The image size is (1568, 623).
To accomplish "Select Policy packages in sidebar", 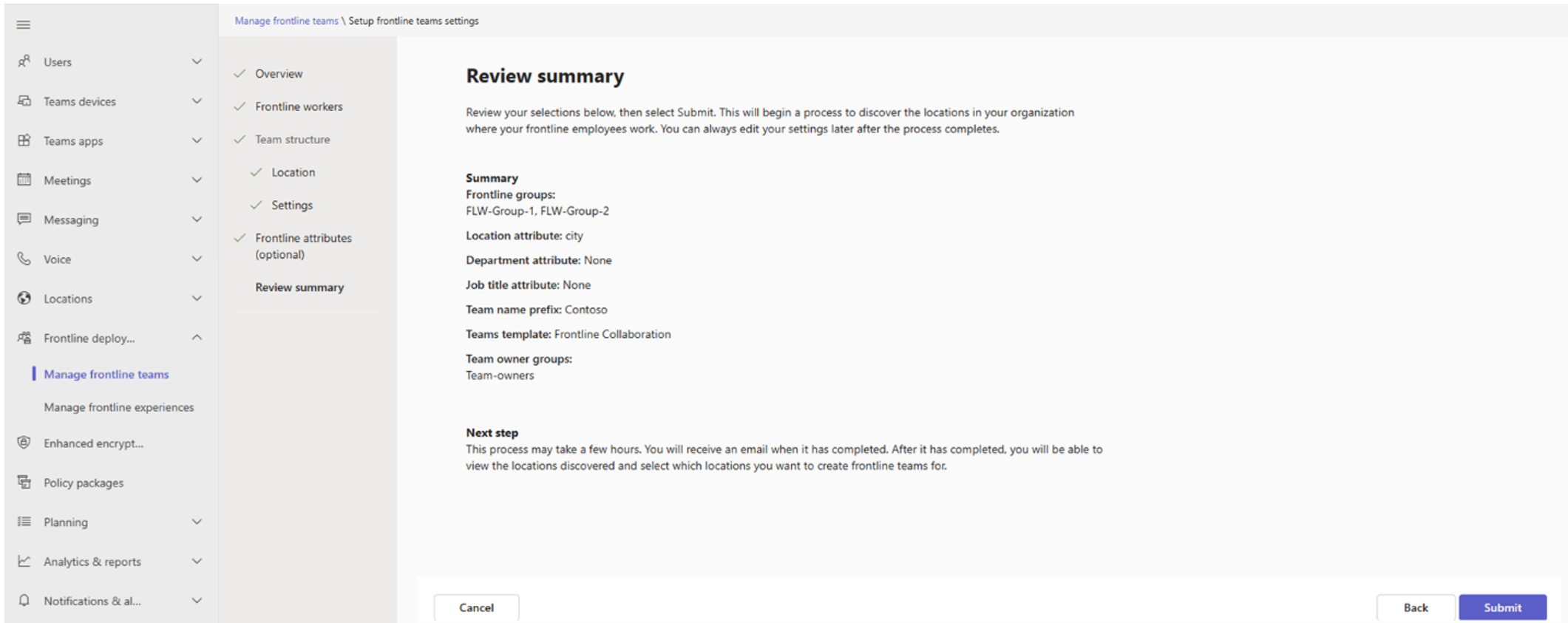I will click(x=84, y=483).
